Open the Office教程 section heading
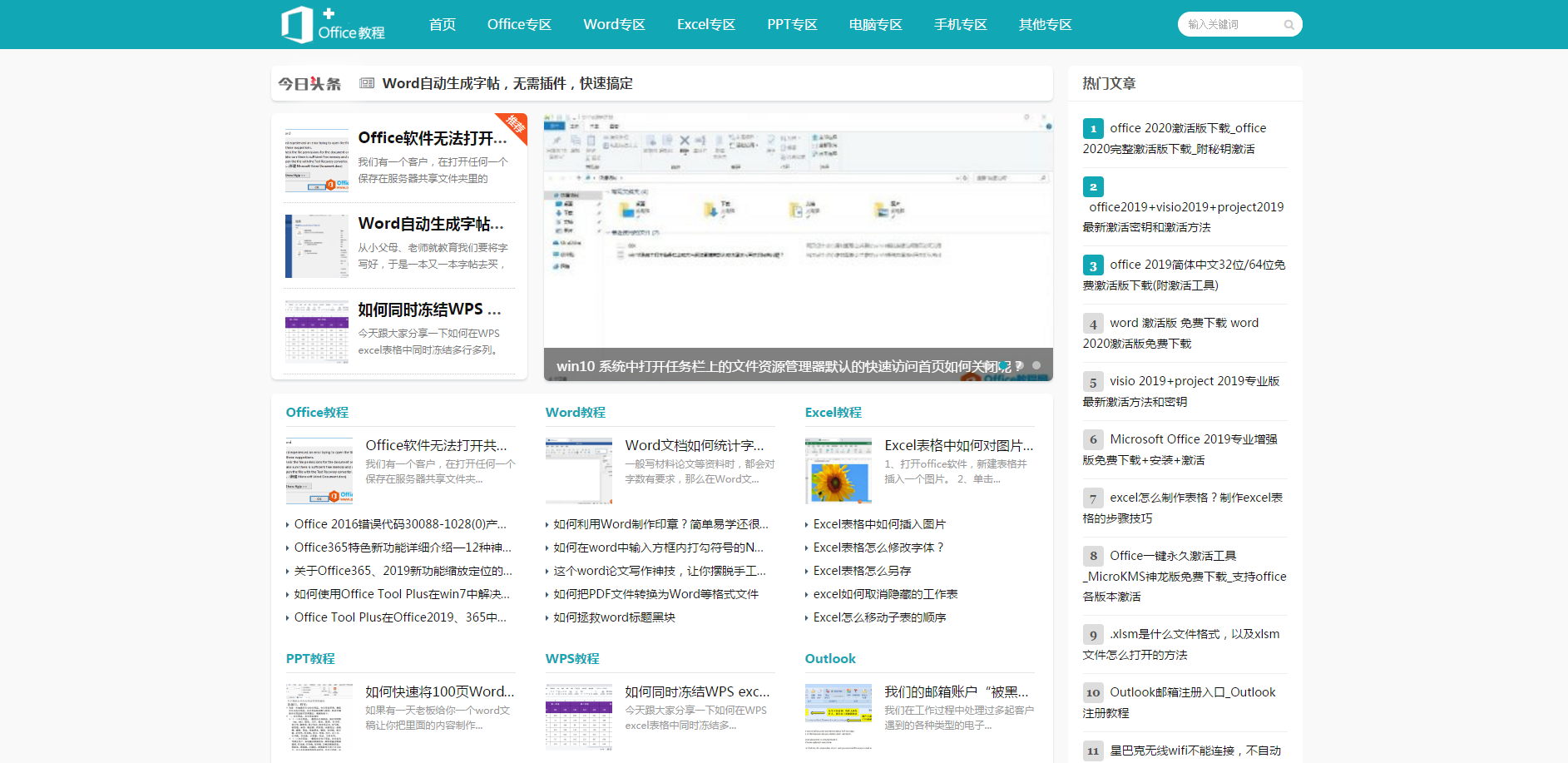 pos(317,413)
